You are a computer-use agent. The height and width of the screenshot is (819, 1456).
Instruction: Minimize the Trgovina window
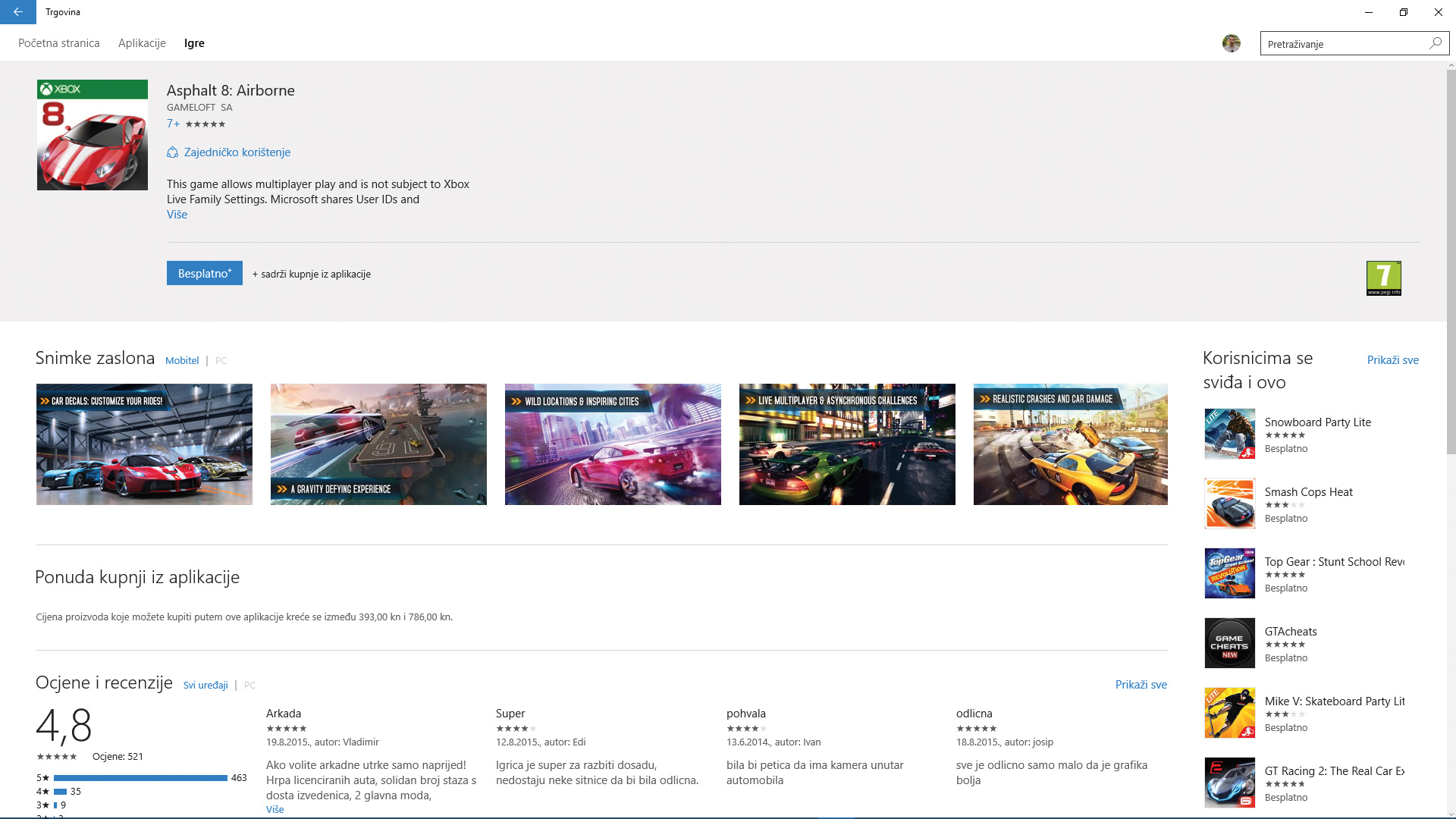[x=1369, y=12]
